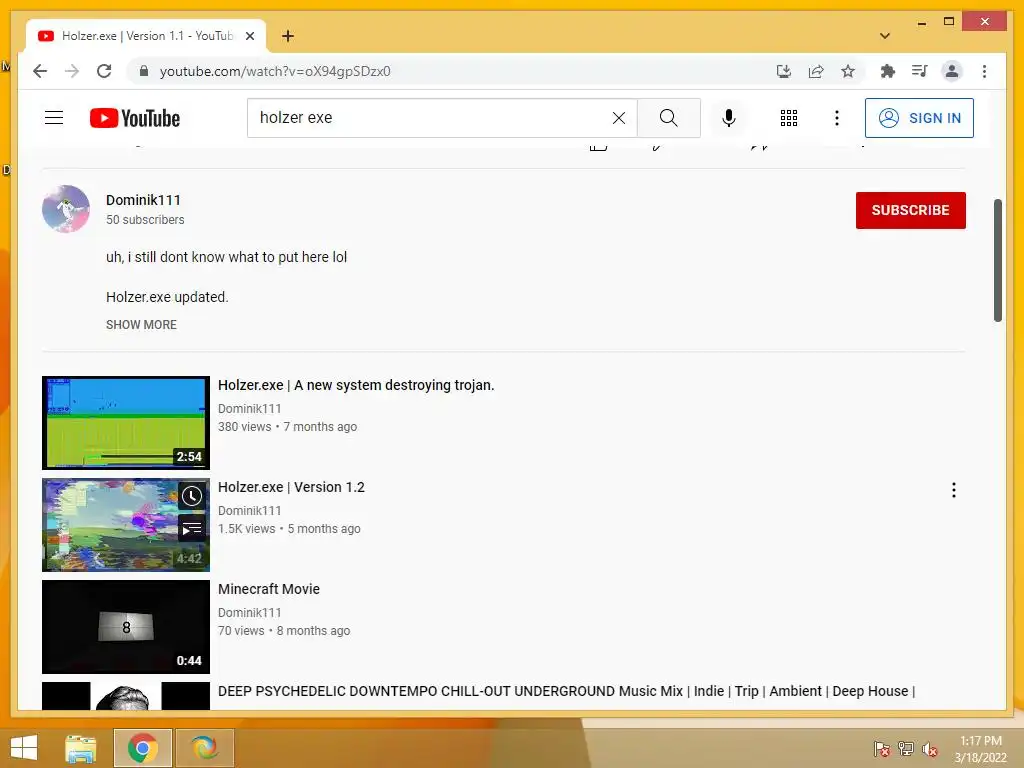Expand the tab search chevron
1024x768 pixels.
pyautogui.click(x=885, y=36)
